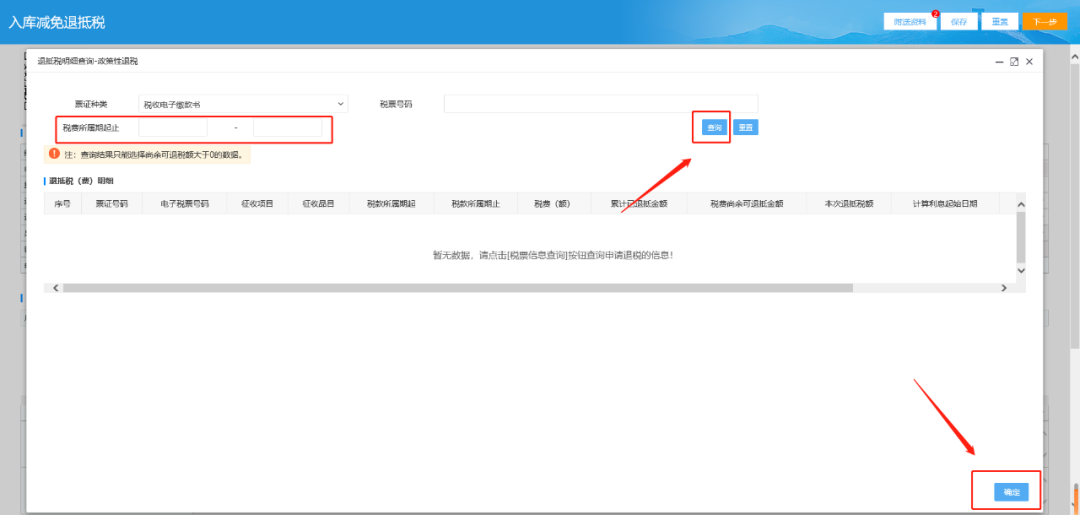Go to next step with 下一步
The image size is (1080, 515).
click(1045, 22)
